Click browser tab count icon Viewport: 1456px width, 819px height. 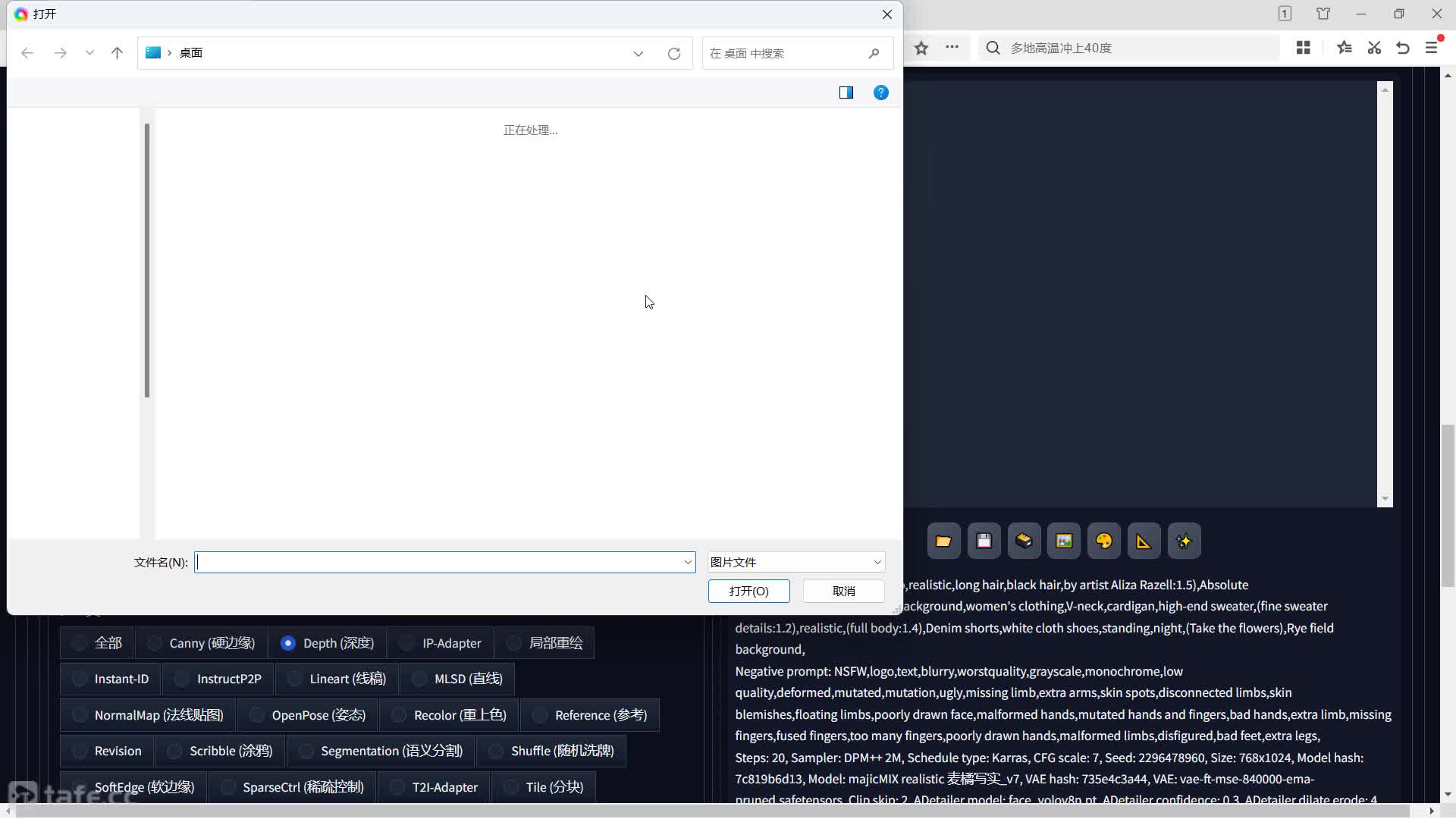1285,14
